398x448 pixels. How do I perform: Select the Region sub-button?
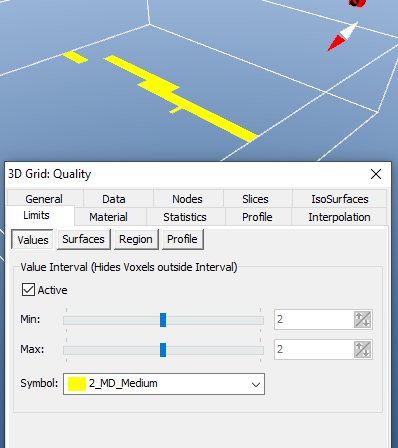coord(136,239)
